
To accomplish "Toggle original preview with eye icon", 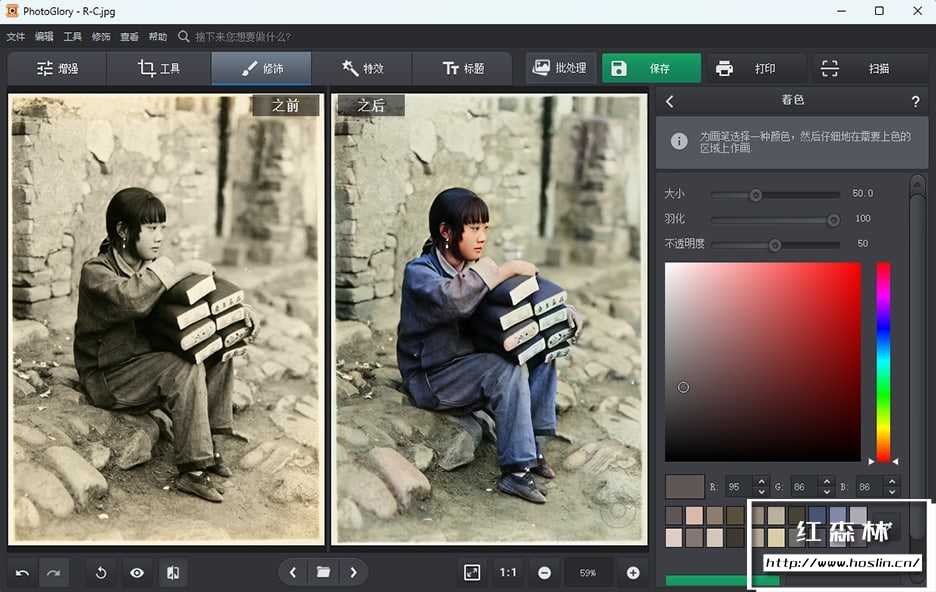I will coord(137,573).
